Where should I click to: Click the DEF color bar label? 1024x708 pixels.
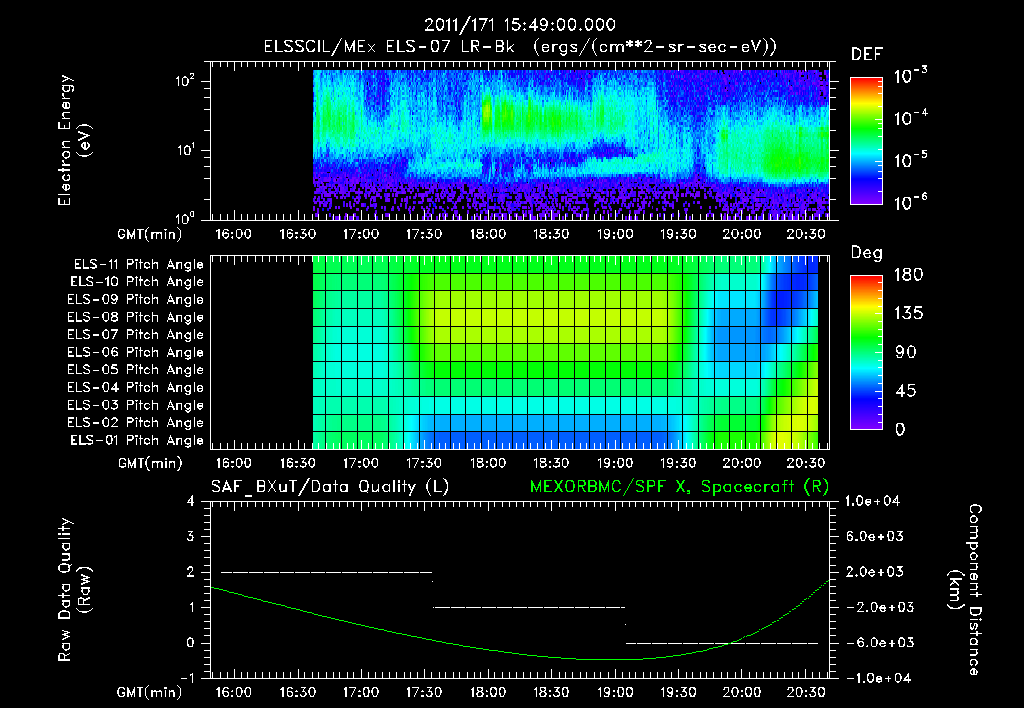(x=867, y=54)
